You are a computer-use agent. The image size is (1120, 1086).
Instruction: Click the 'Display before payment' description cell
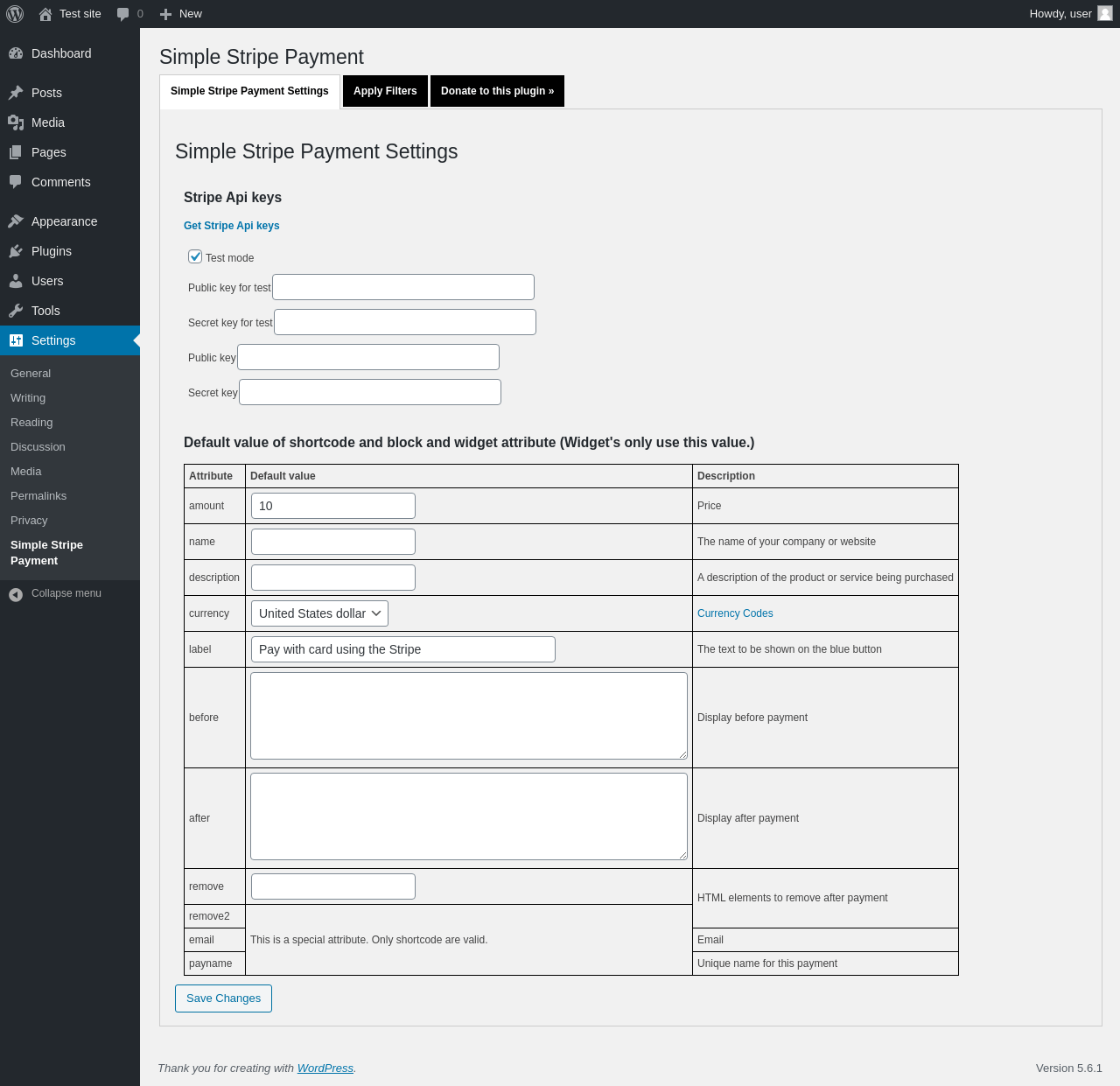[x=825, y=718]
